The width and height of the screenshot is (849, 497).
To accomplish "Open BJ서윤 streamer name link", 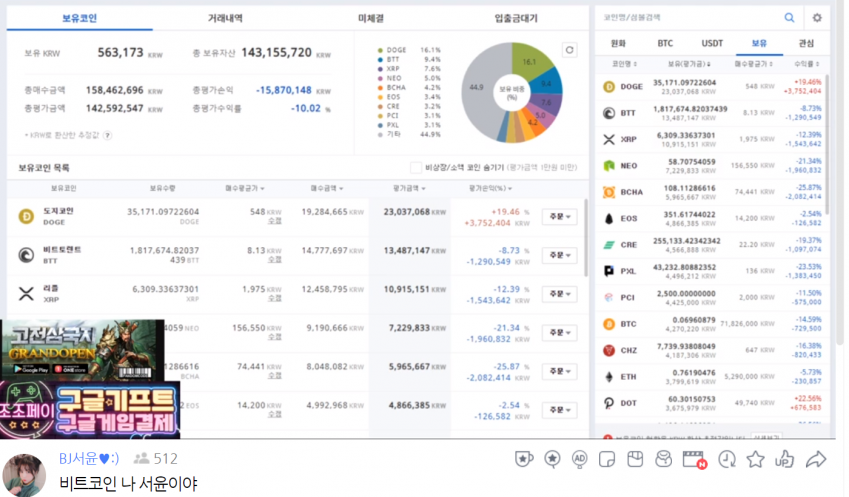I will tap(89, 459).
